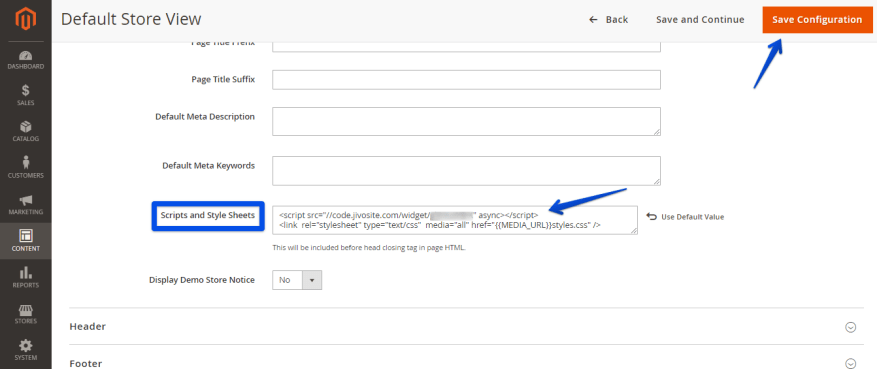Open the Reports sidebar menu
The image size is (877, 369).
[25, 277]
